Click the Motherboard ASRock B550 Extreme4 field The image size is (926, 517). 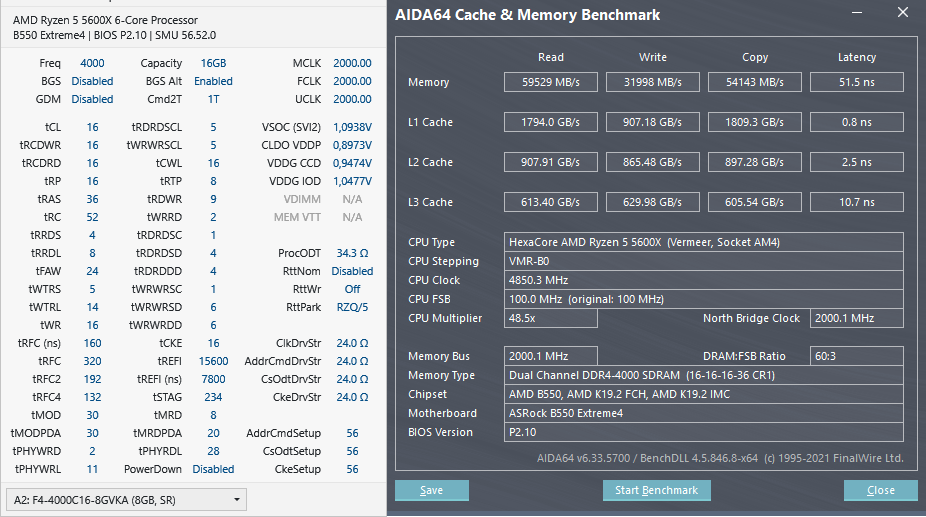tap(704, 413)
